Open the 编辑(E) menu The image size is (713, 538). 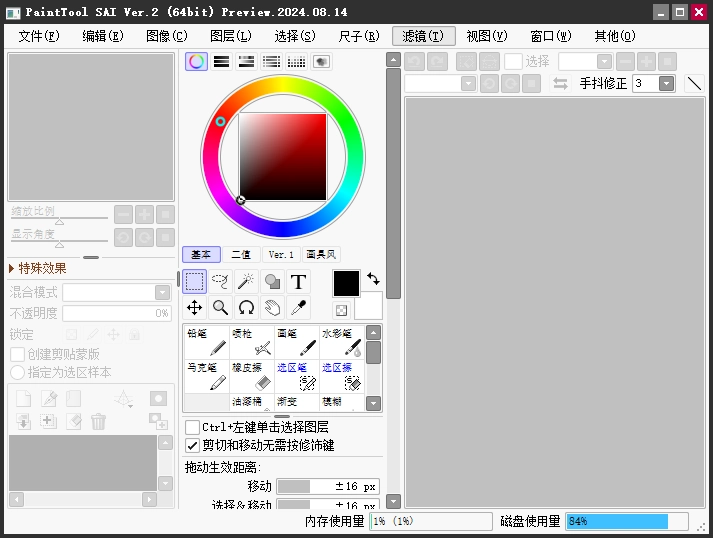point(103,36)
